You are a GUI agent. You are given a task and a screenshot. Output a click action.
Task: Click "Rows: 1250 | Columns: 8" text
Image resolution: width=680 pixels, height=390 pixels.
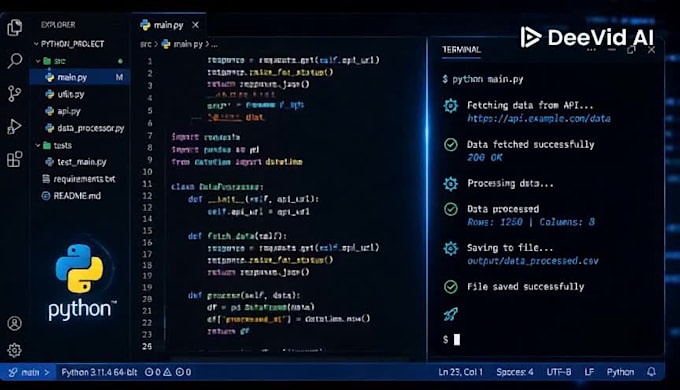(x=531, y=222)
